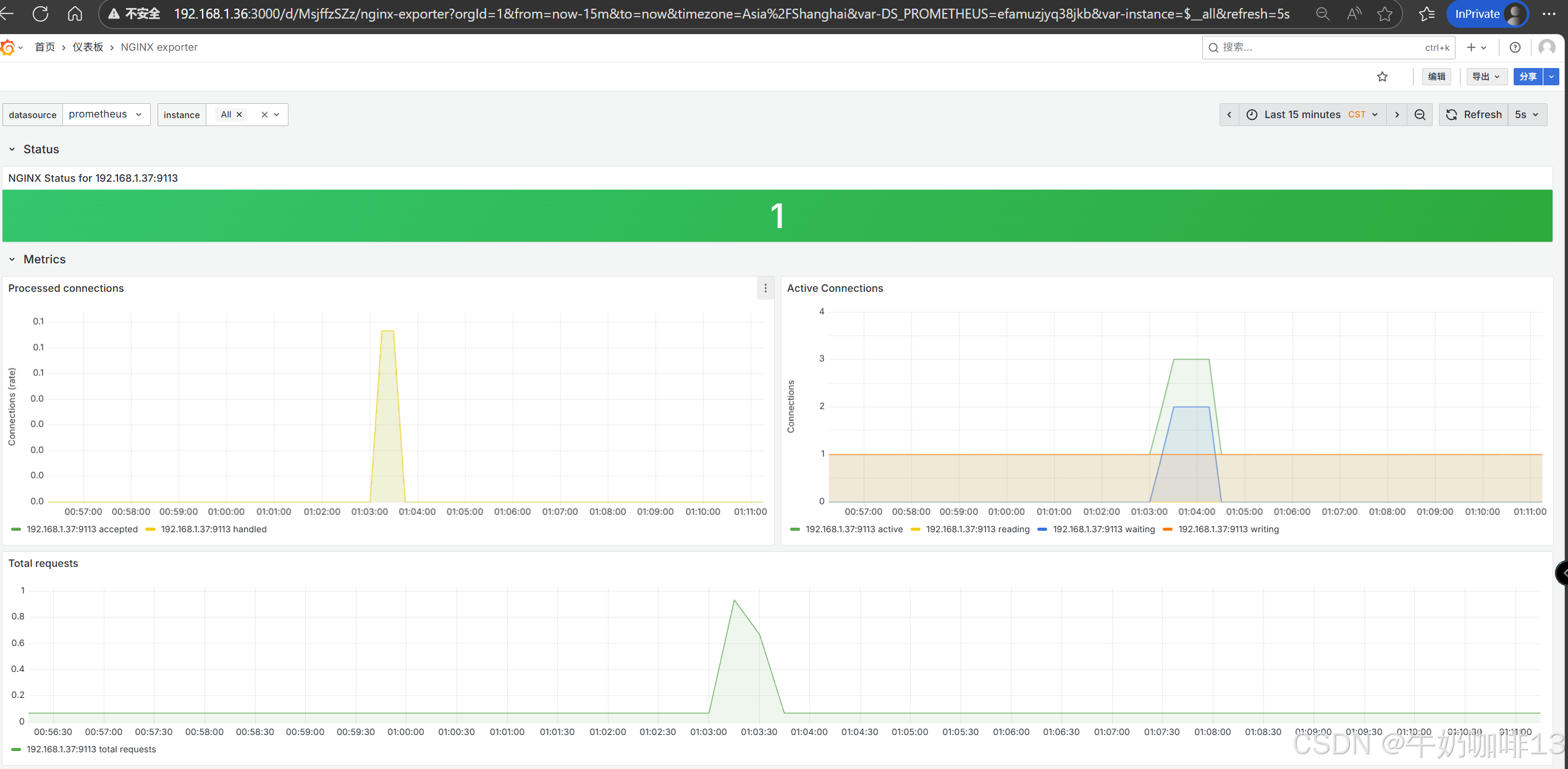Toggle the total requests legend series
1568x769 pixels.
(91, 749)
